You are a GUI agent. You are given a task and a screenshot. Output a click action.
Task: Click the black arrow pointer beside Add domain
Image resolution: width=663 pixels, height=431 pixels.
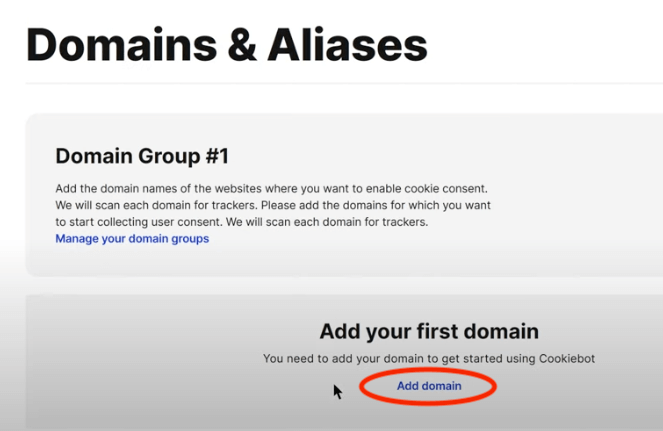click(x=337, y=392)
